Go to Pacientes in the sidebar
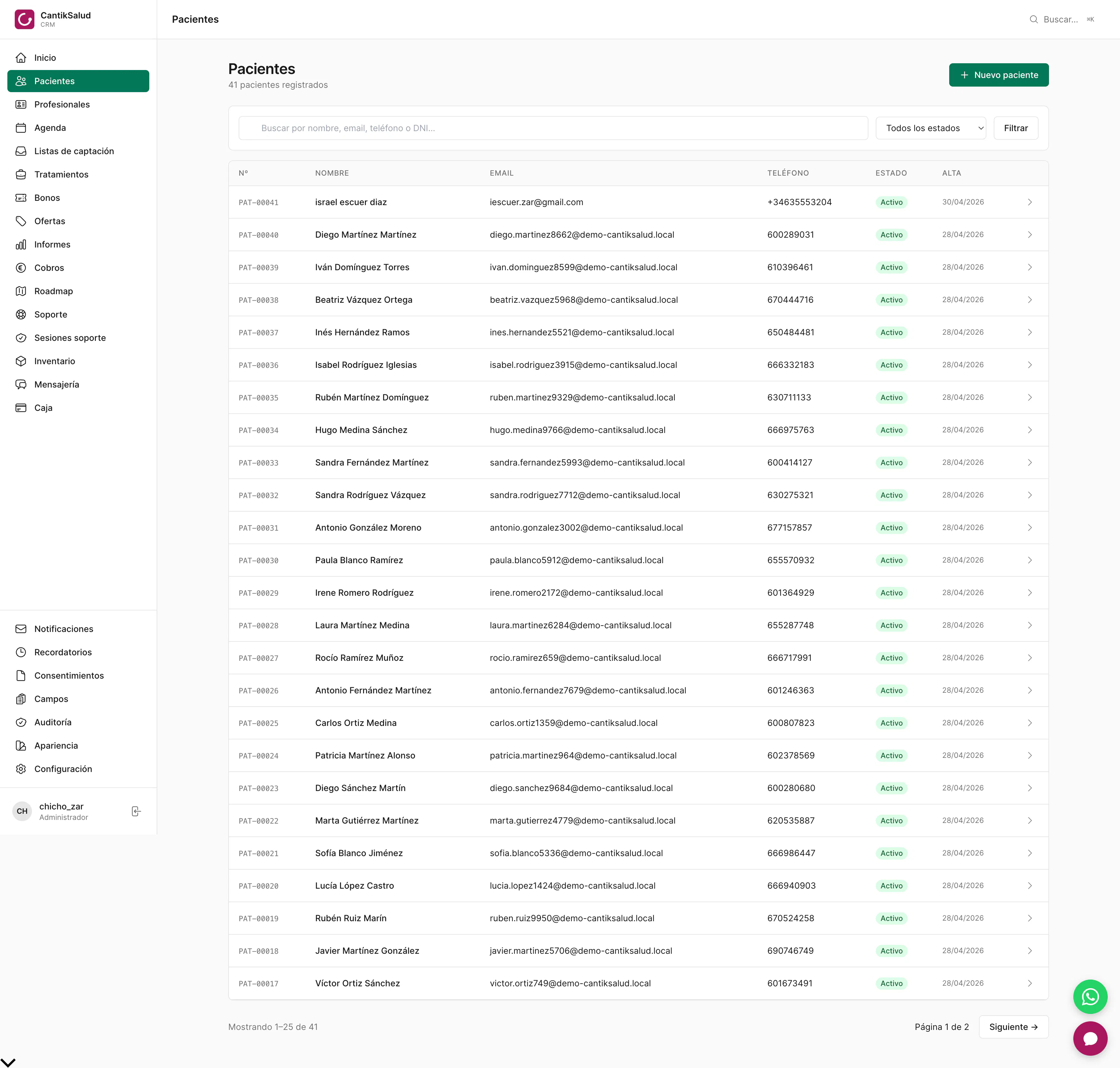The height and width of the screenshot is (1068, 1120). (x=78, y=81)
